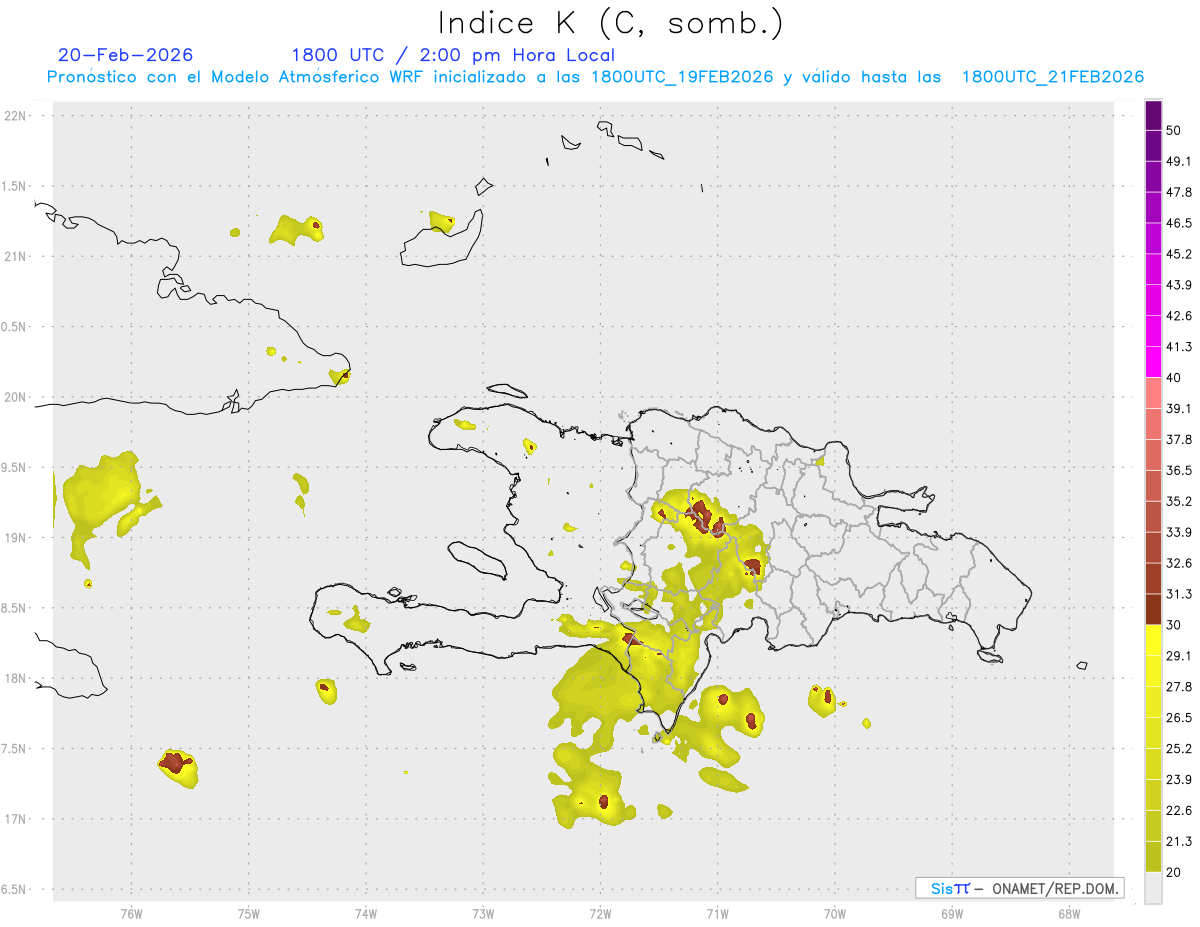Click the 71W longitude label
Image resolution: width=1200 pixels, height=927 pixels.
click(x=717, y=913)
